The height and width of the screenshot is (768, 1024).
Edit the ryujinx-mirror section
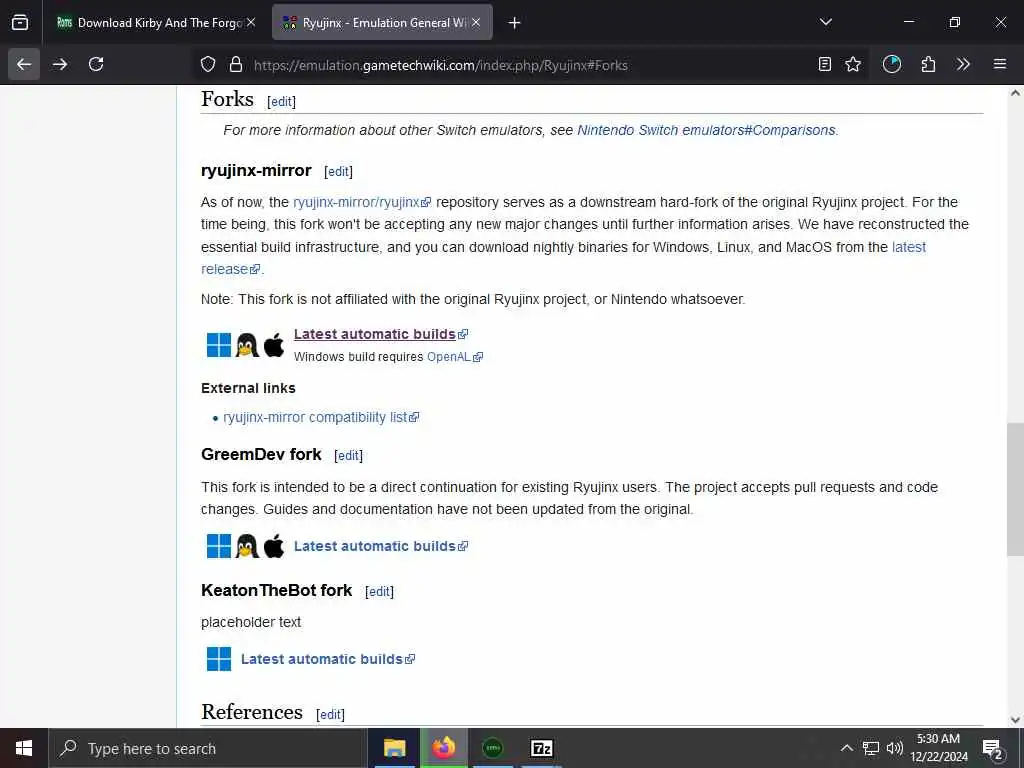click(x=338, y=172)
